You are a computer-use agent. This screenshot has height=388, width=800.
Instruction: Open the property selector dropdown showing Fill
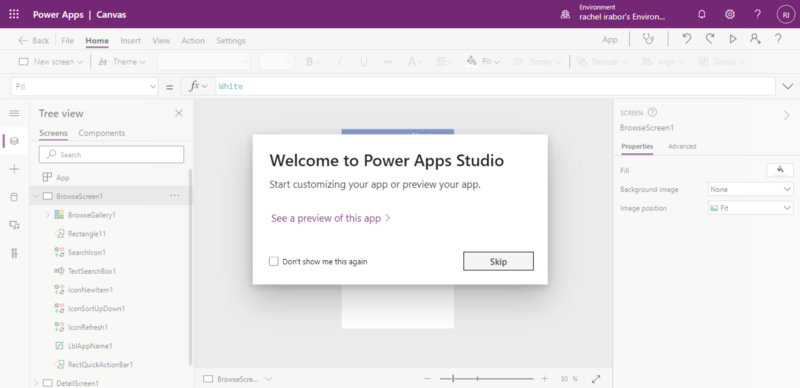click(84, 87)
